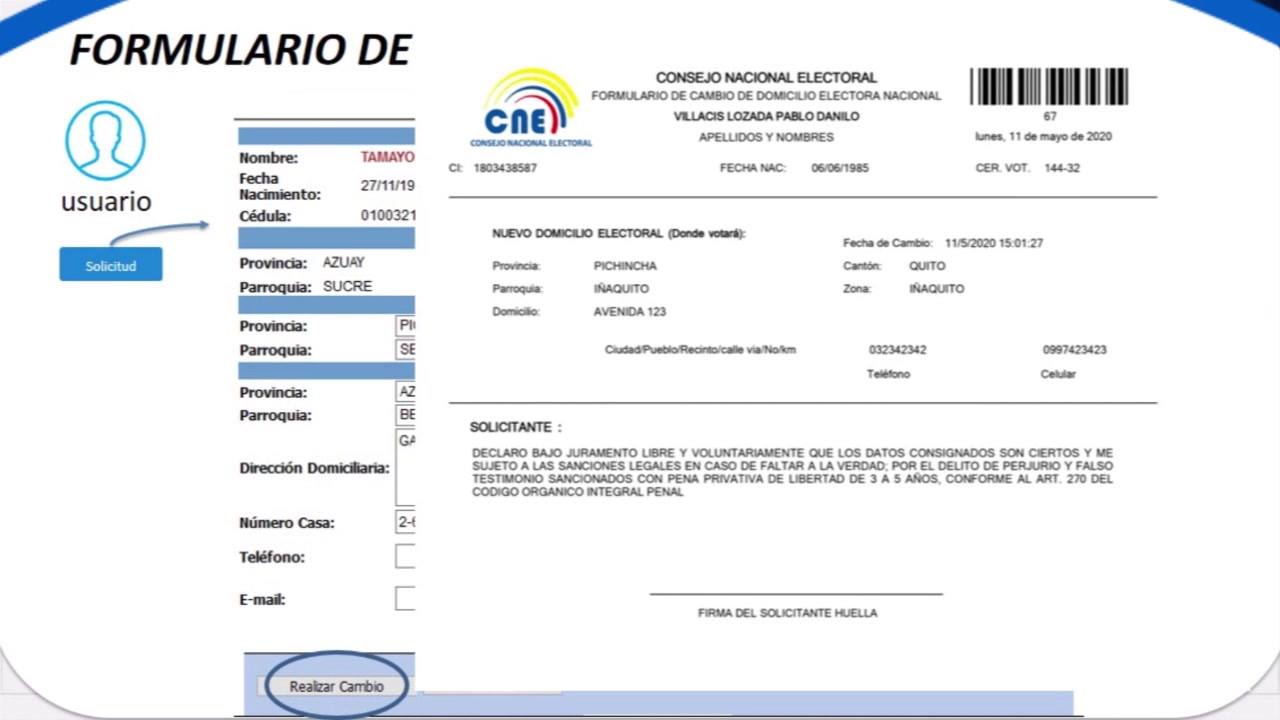Click the FIRMA DEL SOLICITANTE HUELLA label

tap(788, 613)
